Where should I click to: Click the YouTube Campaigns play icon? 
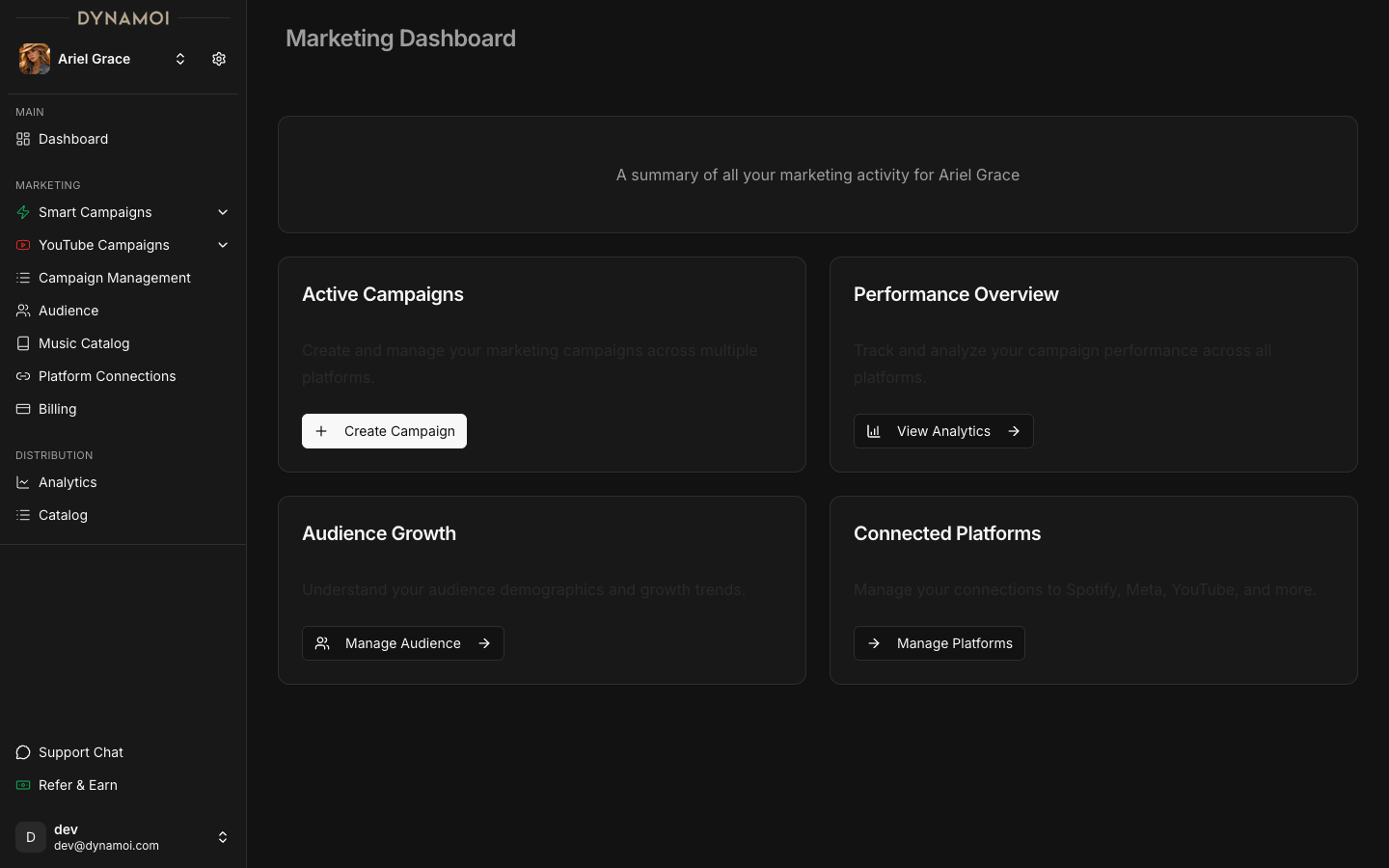coord(22,245)
